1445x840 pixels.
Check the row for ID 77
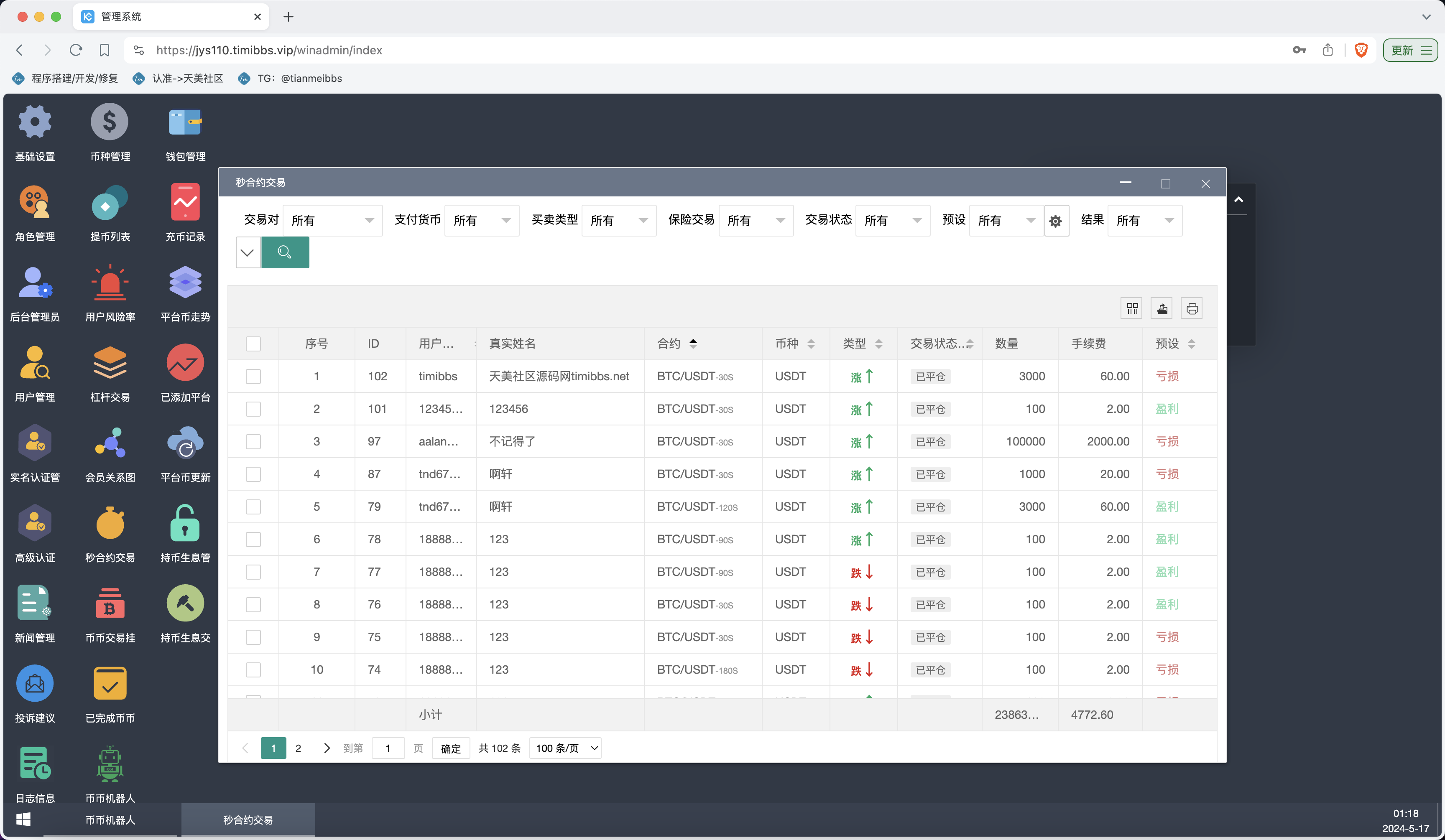[253, 572]
